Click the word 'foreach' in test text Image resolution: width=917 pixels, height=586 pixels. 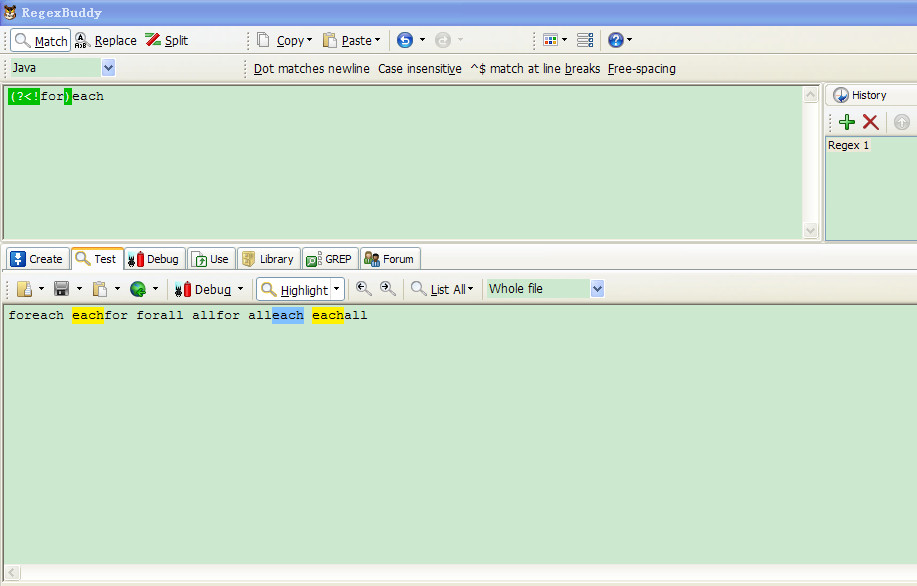[x=36, y=315]
